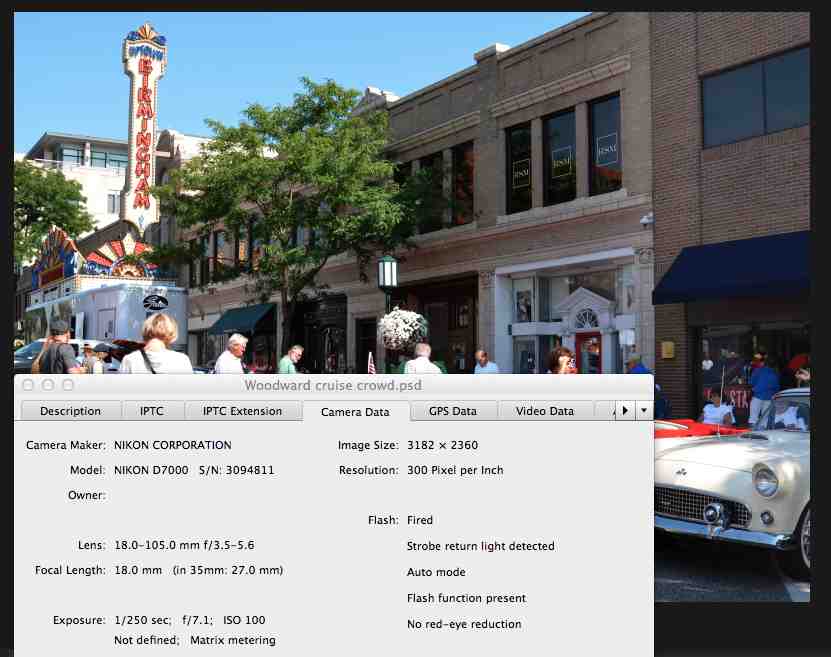Click the zoom button of the dialog
Screen dimensions: 831x657
click(x=67, y=385)
